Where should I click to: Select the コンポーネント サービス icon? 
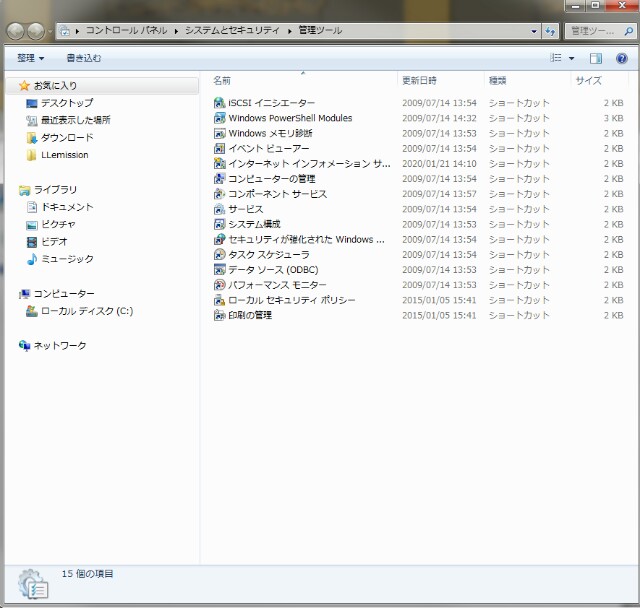coord(220,194)
